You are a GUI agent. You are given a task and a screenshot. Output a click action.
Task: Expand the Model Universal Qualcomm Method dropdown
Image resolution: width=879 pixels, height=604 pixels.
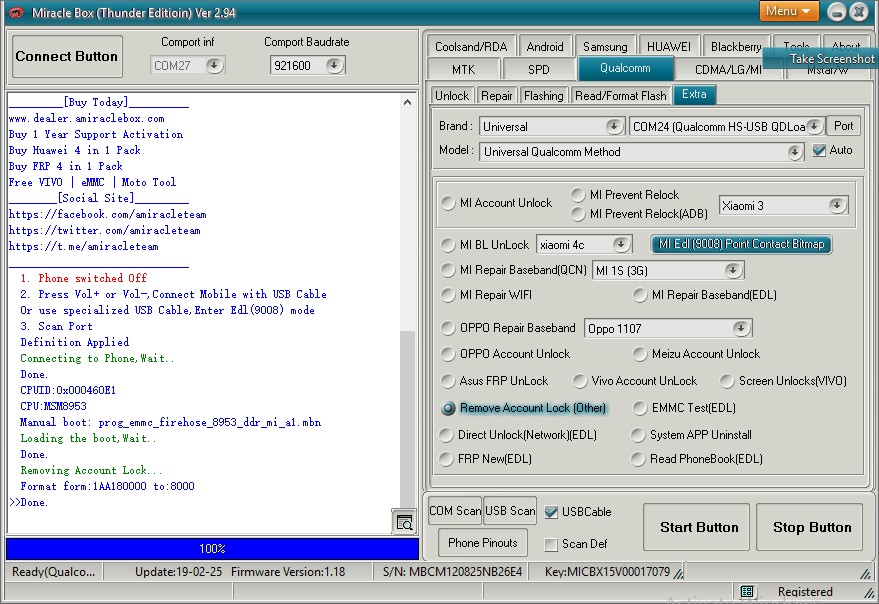(794, 151)
